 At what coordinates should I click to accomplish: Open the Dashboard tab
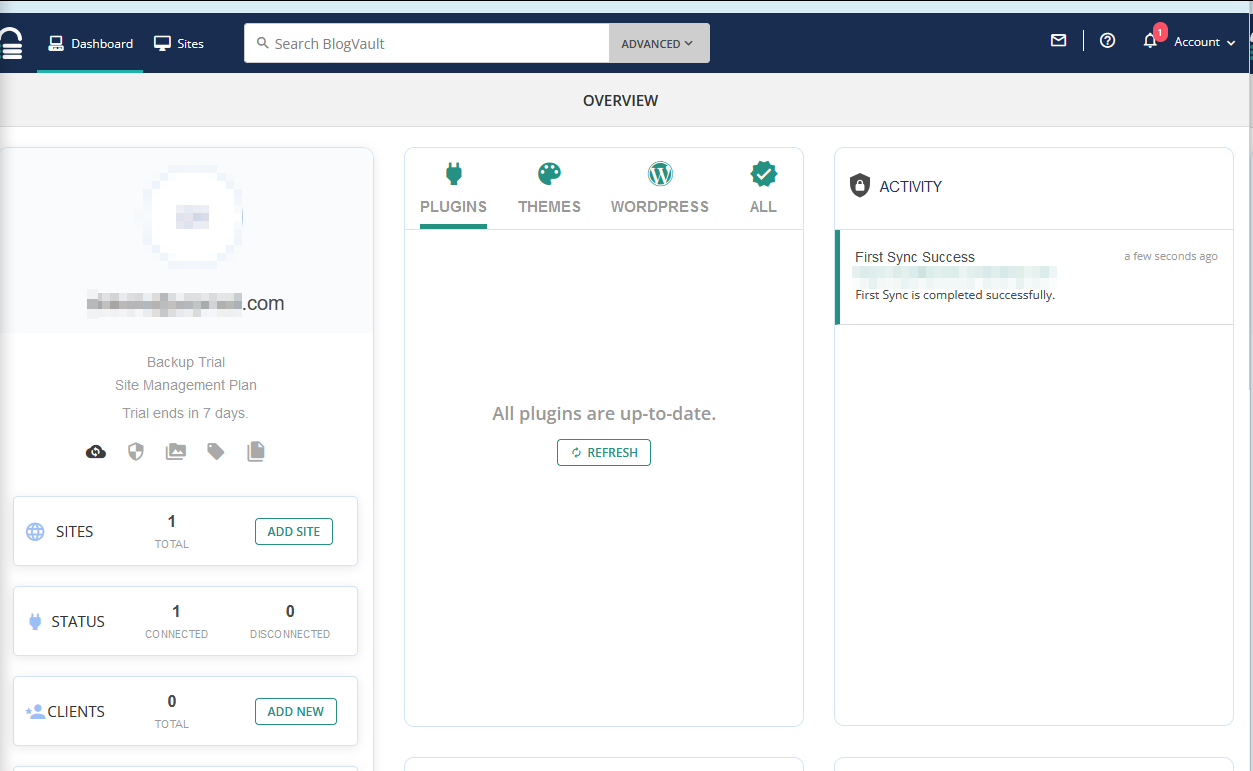pyautogui.click(x=90, y=44)
